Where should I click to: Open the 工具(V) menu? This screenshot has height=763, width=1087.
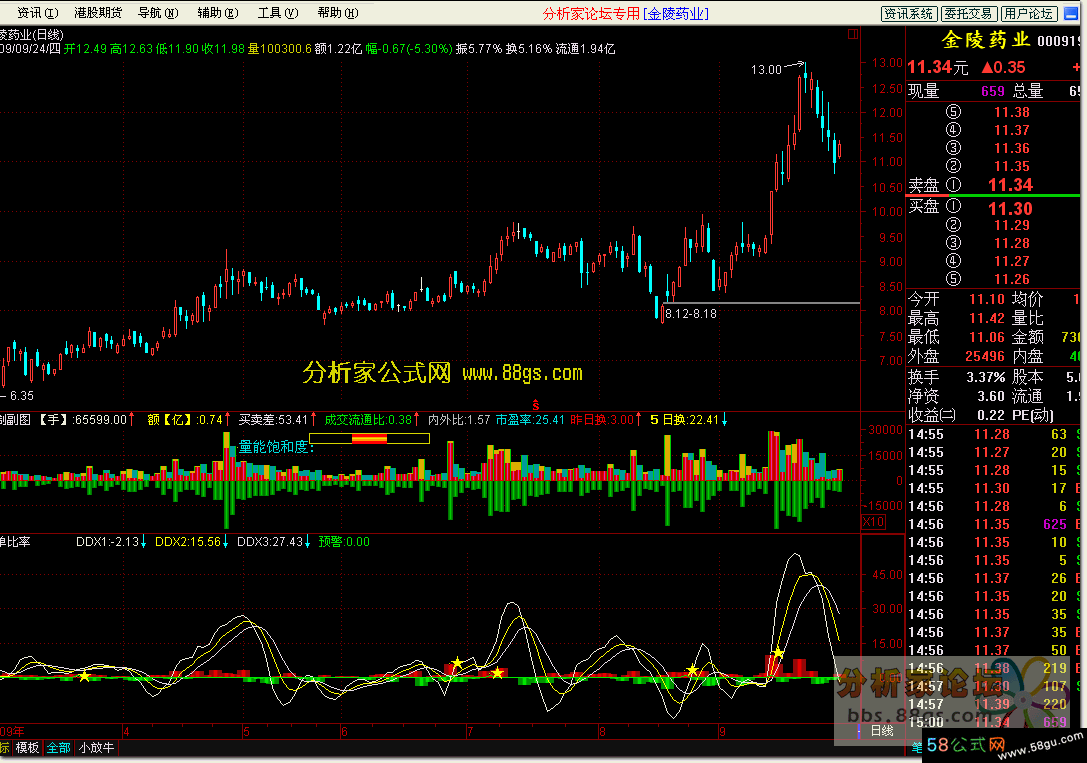pos(278,13)
